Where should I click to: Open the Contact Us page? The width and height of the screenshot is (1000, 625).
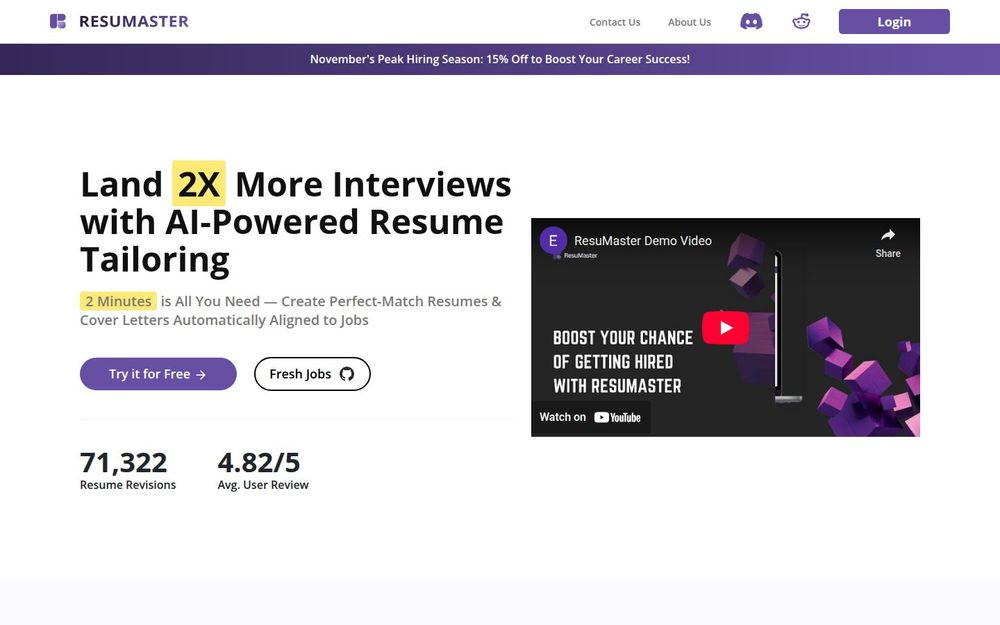pyautogui.click(x=615, y=22)
